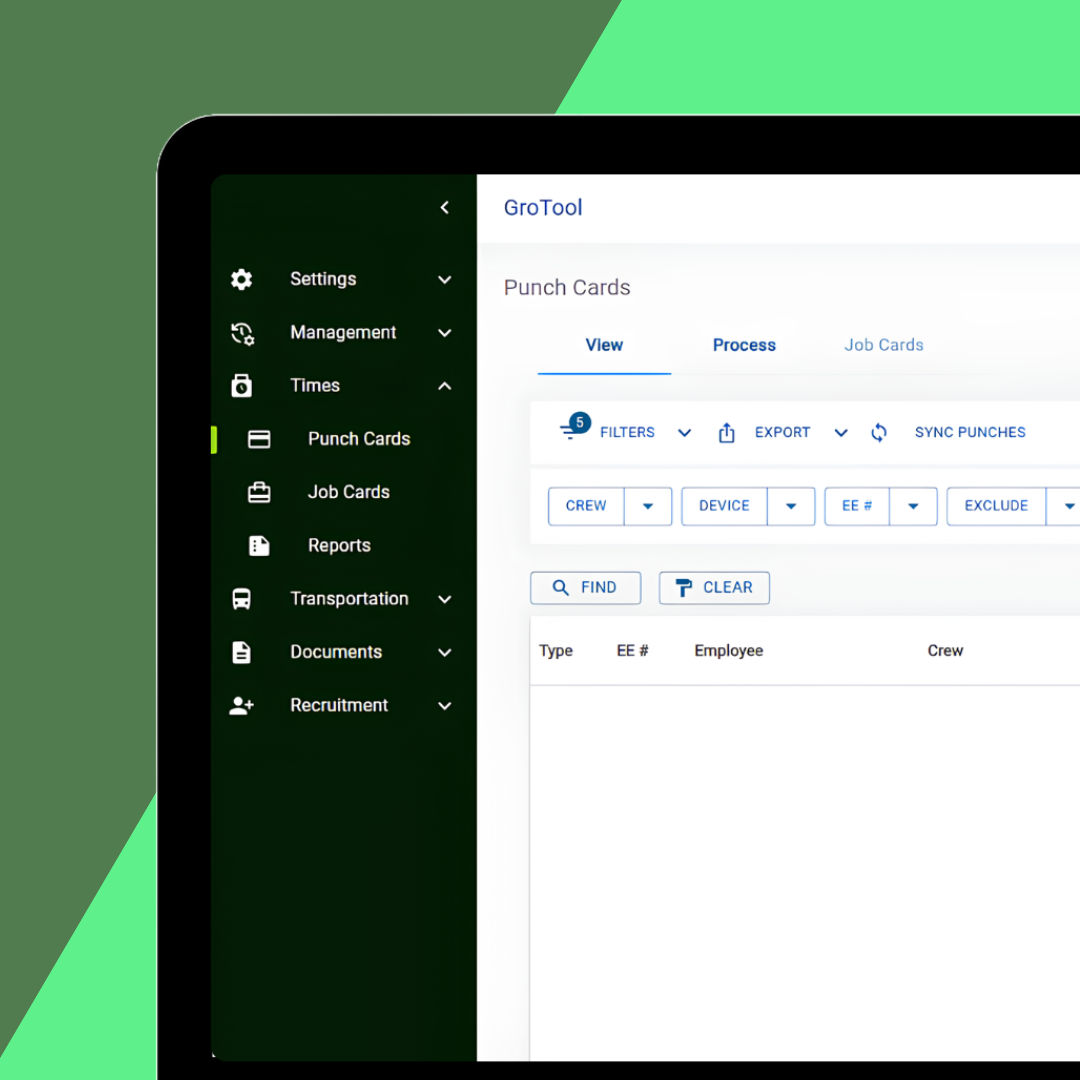This screenshot has width=1080, height=1080.
Task: Click the Times clock icon
Action: 241,386
